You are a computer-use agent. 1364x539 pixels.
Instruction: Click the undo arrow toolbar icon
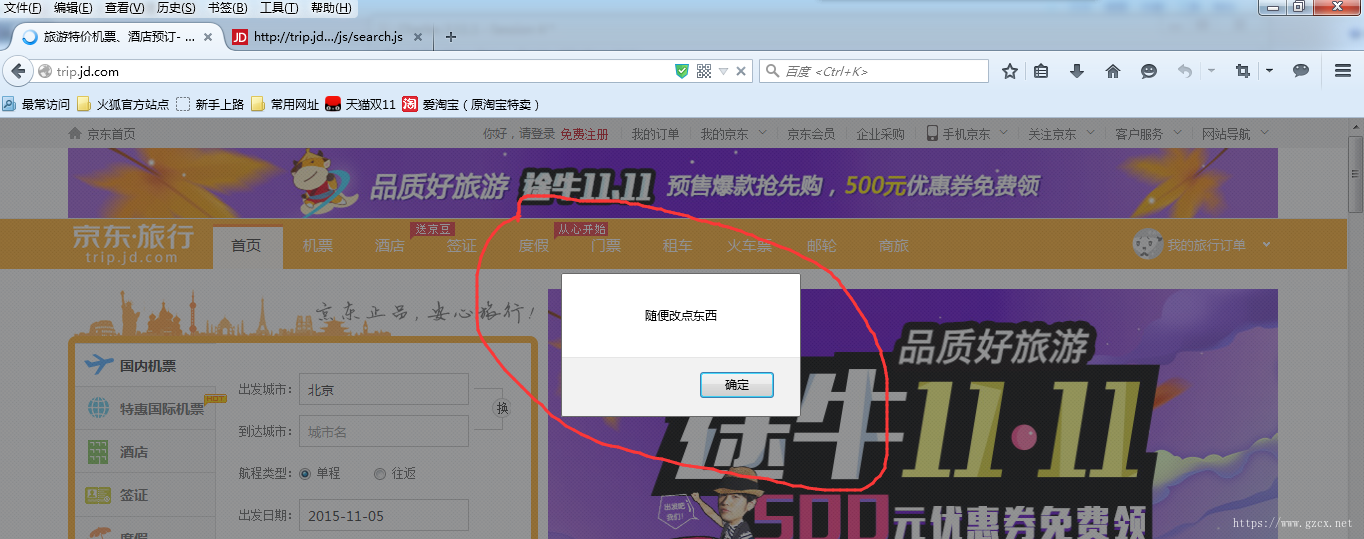click(1185, 71)
